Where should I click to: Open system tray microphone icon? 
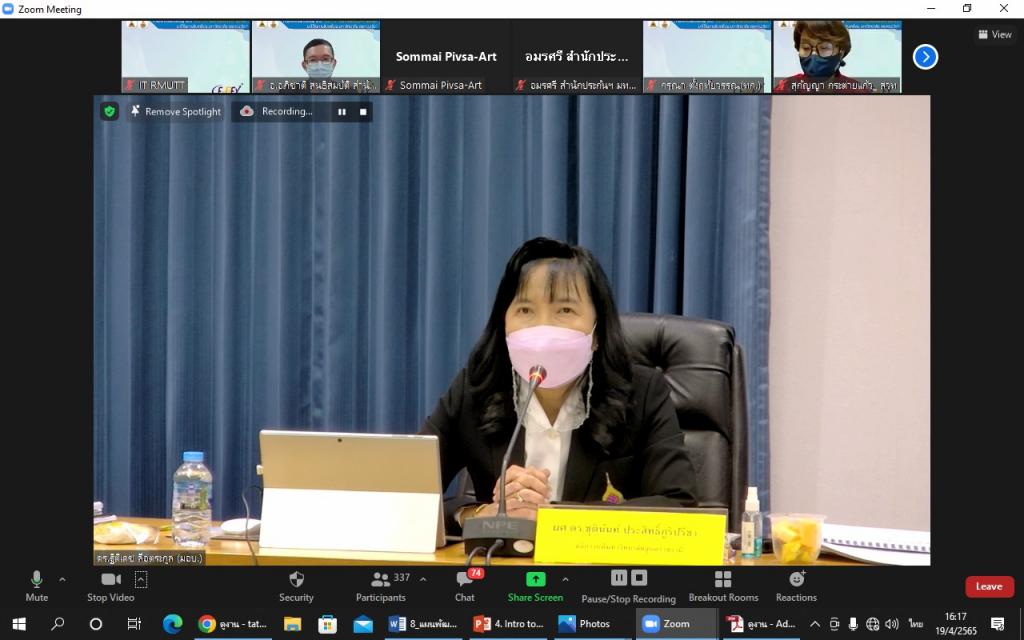pos(853,624)
